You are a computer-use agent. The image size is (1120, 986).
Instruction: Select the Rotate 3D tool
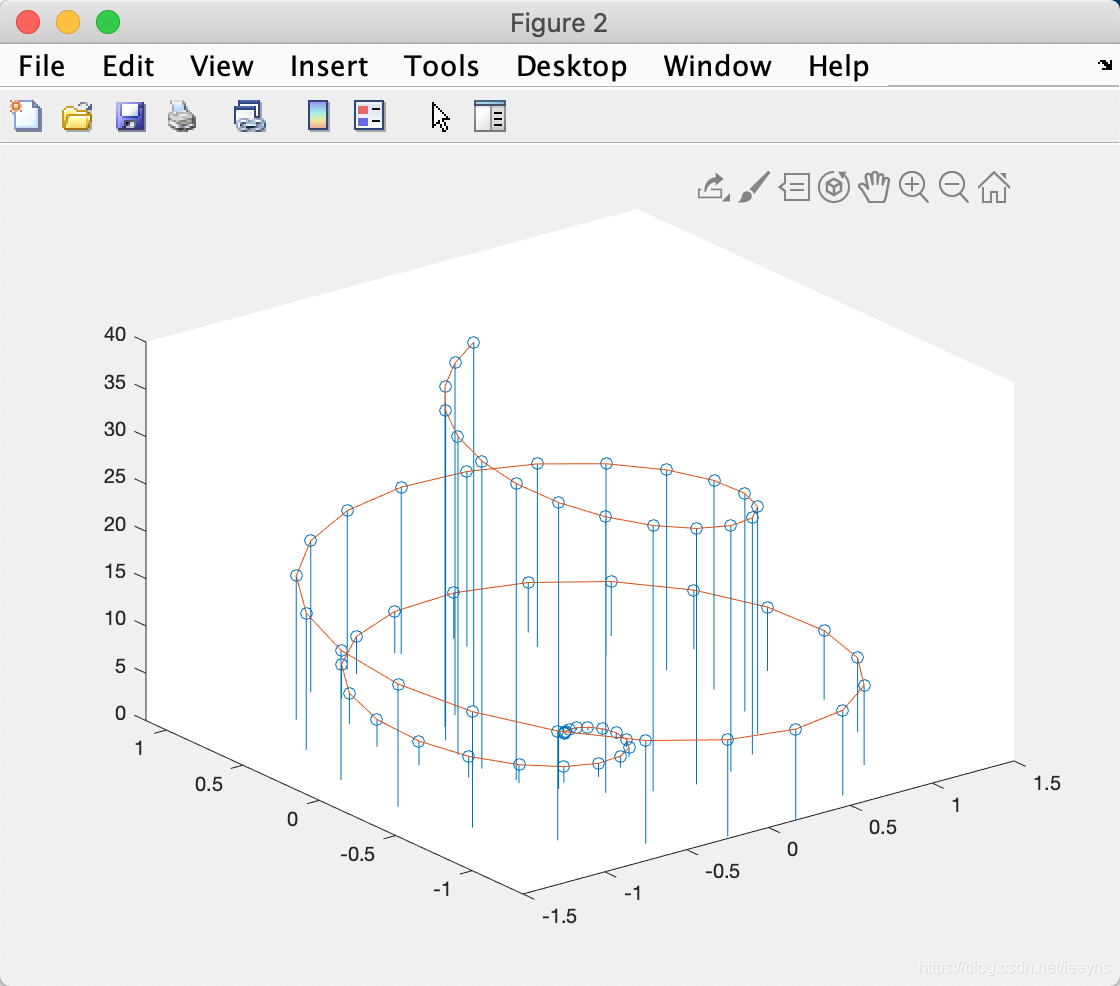(x=834, y=187)
